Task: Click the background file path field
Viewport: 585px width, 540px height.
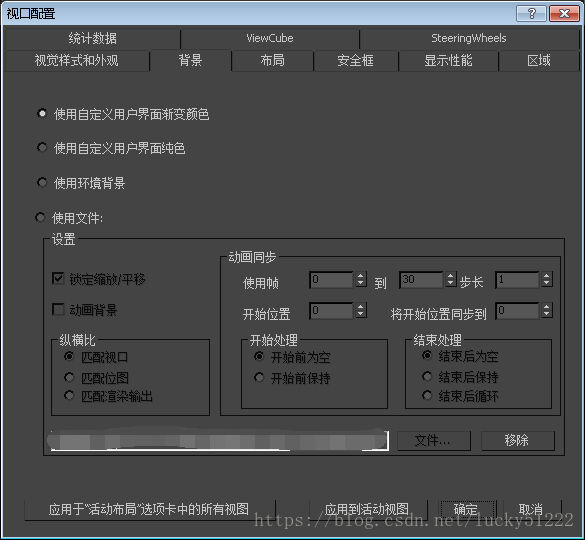Action: pos(219,440)
